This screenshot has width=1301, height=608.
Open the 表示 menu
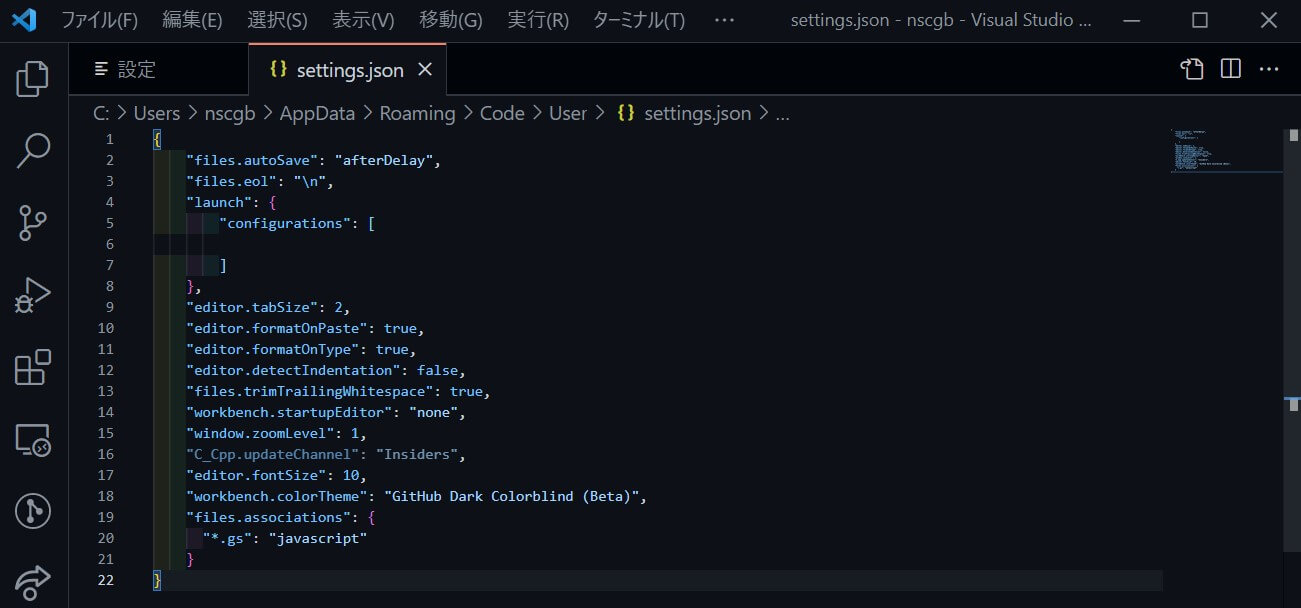pos(363,19)
